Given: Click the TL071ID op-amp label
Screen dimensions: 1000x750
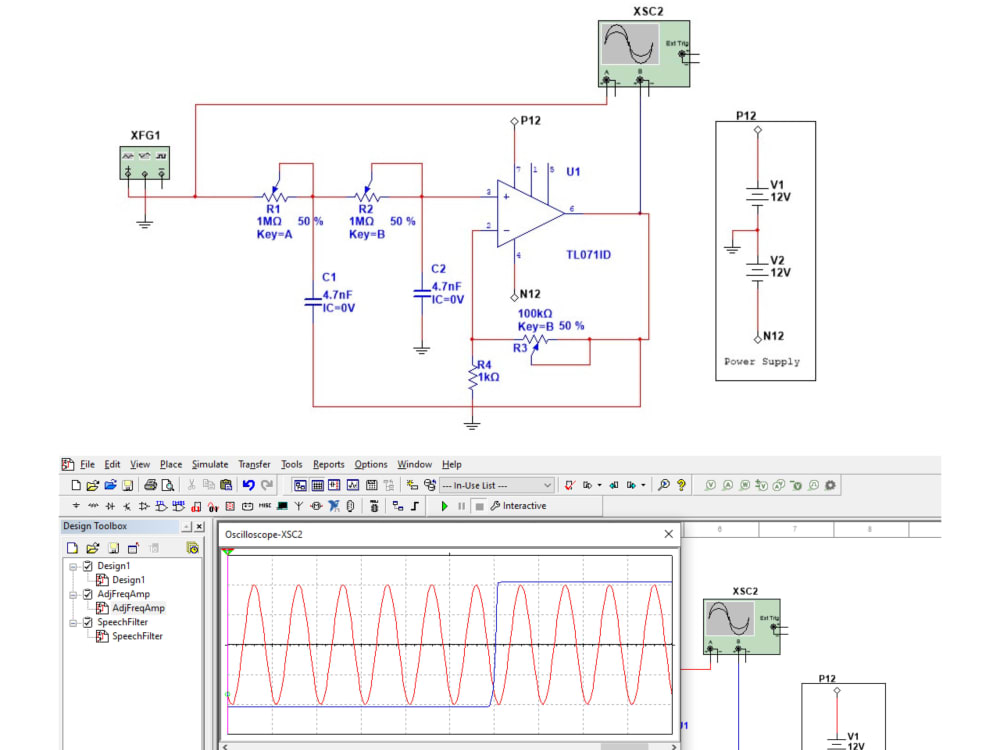Looking at the screenshot, I should [x=588, y=254].
